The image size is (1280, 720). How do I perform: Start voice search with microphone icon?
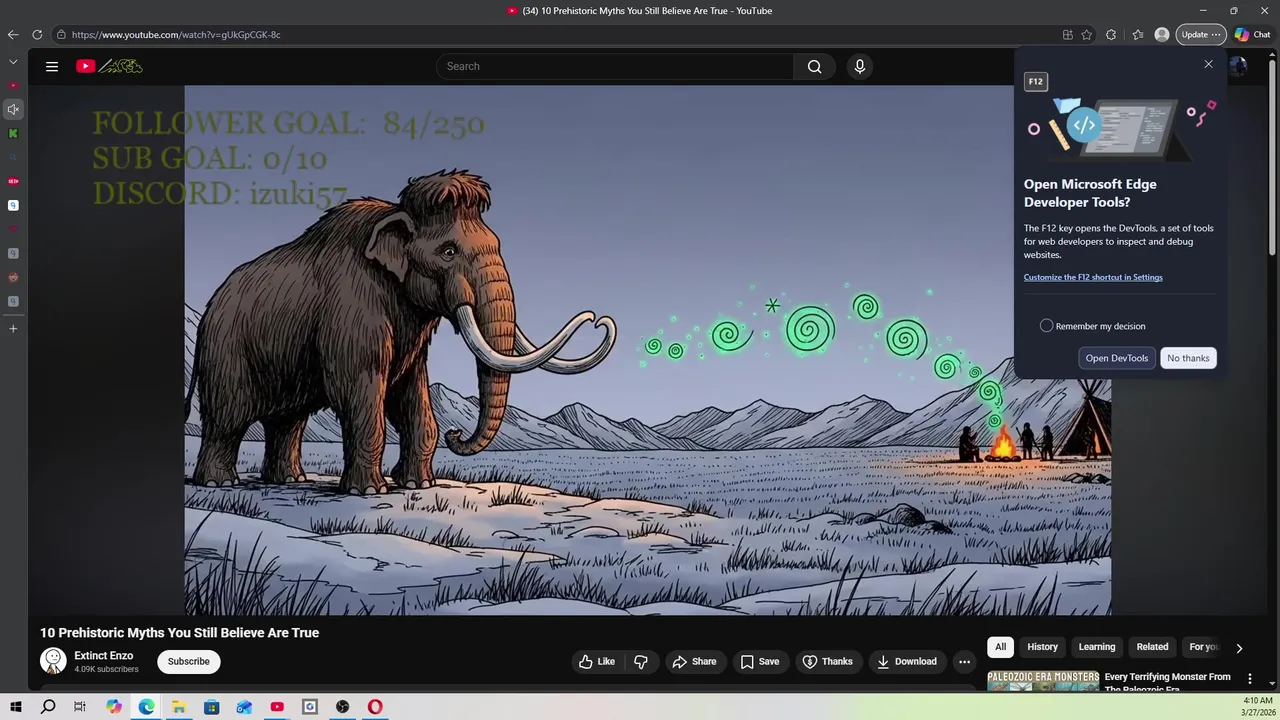[x=859, y=66]
